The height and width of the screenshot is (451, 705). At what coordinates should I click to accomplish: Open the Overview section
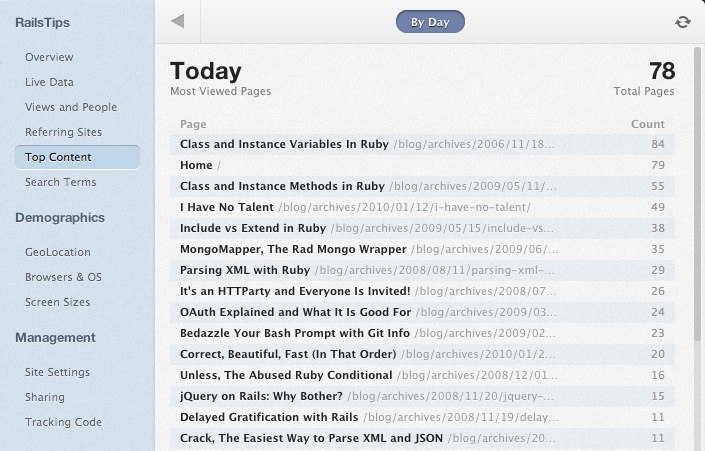pos(49,57)
